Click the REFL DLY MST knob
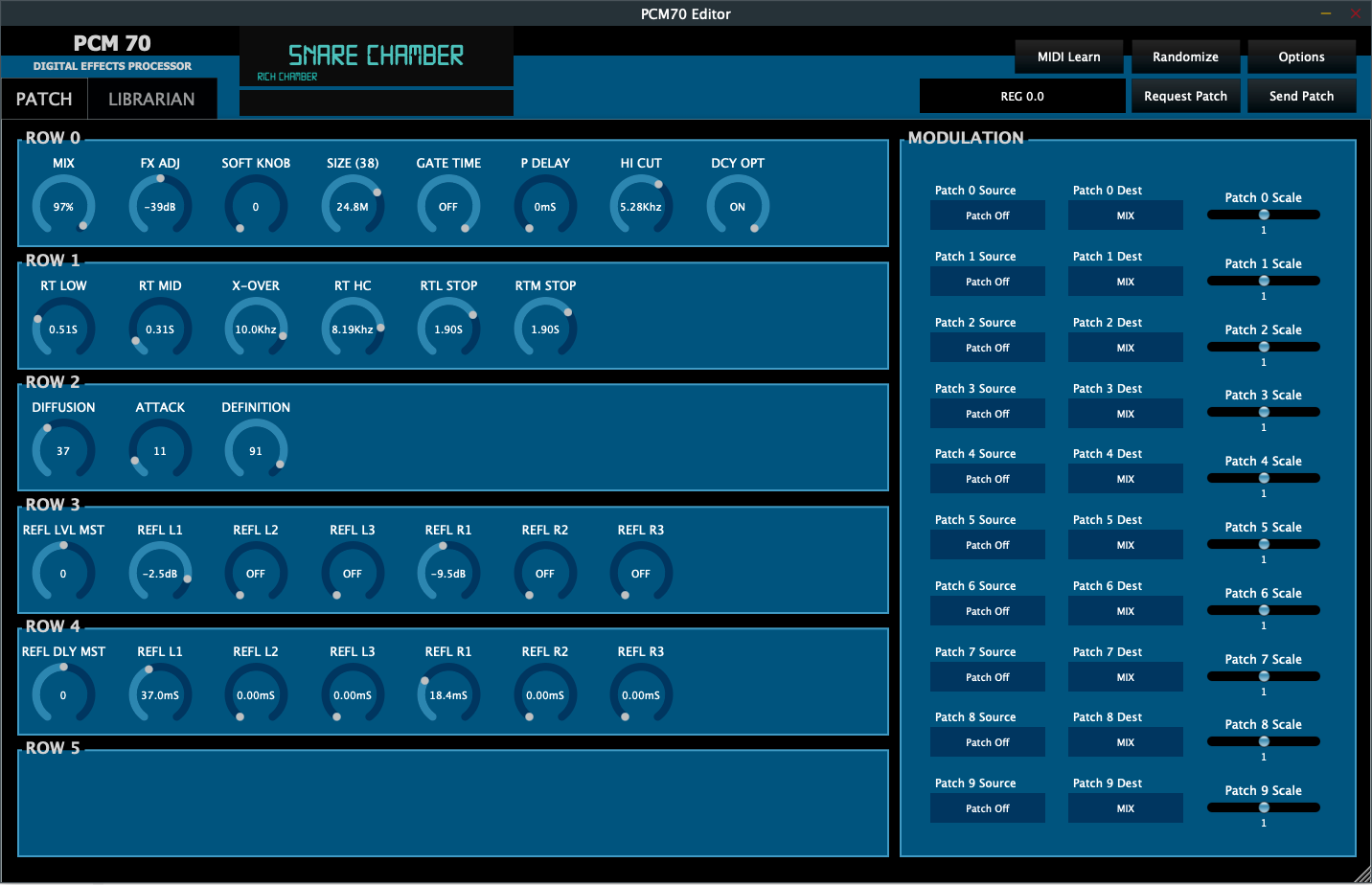The width and height of the screenshot is (1372, 885). pos(63,694)
